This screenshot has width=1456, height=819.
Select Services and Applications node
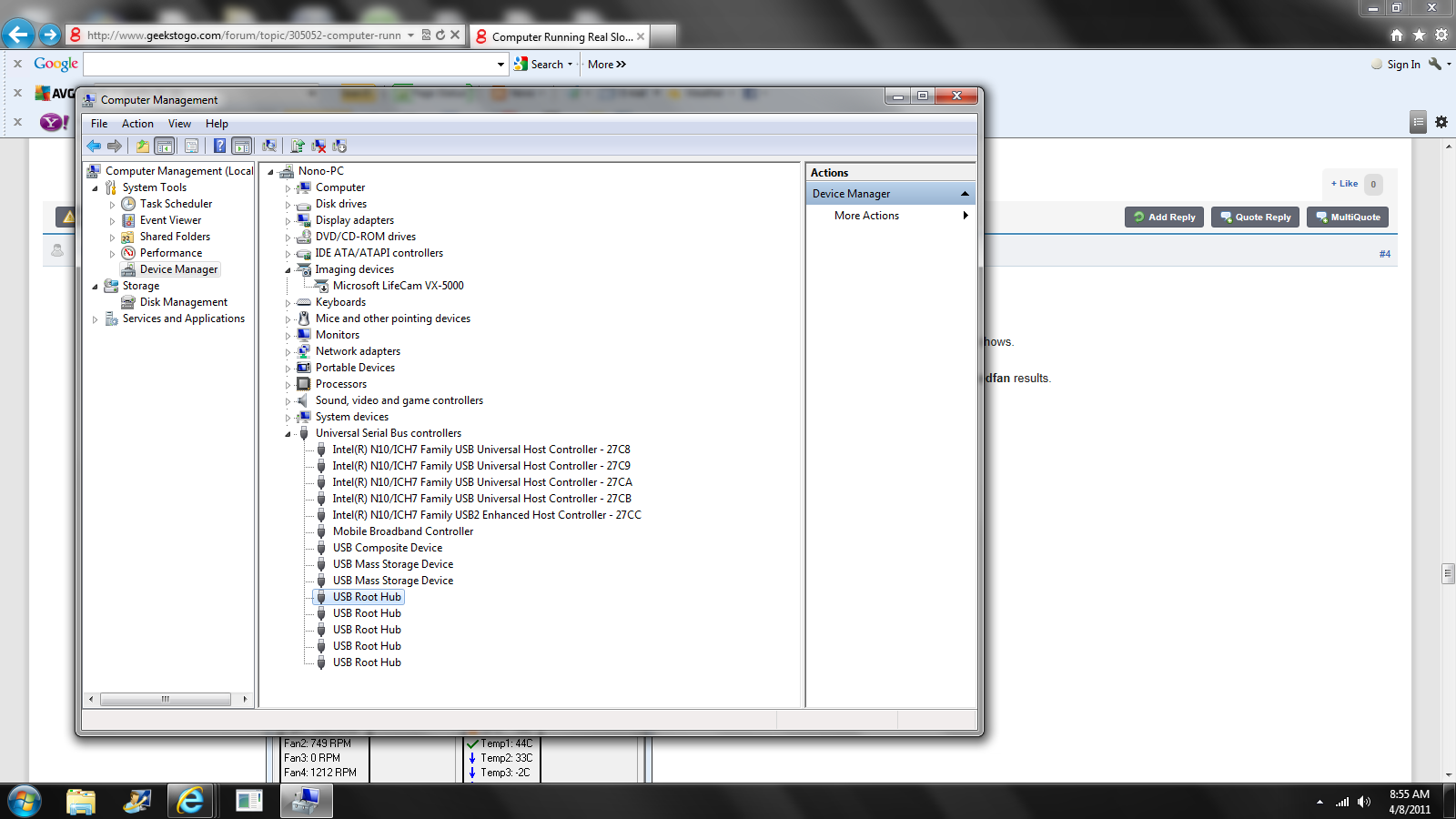184,318
